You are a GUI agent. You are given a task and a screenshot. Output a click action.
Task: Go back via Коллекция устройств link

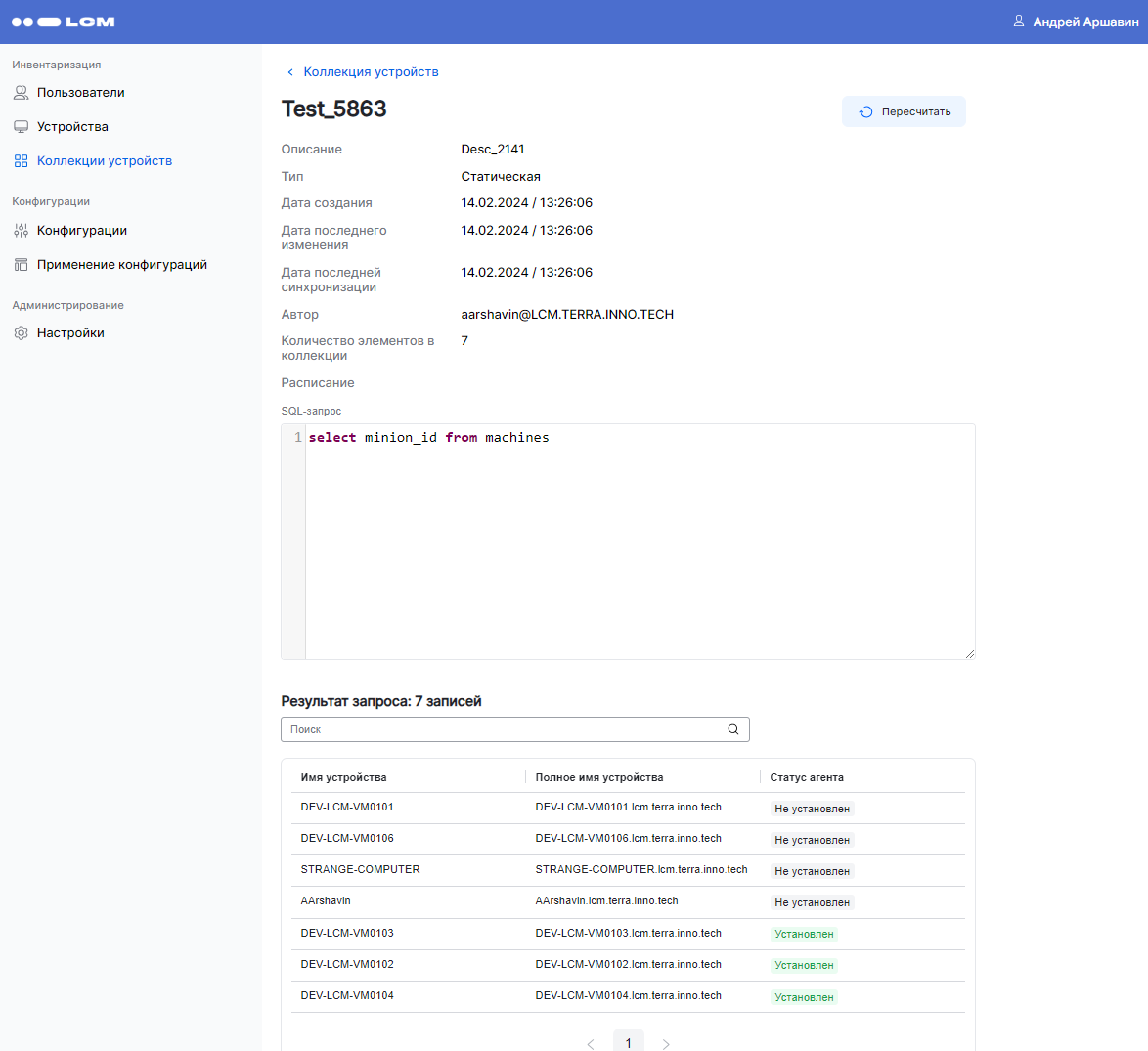pos(370,72)
